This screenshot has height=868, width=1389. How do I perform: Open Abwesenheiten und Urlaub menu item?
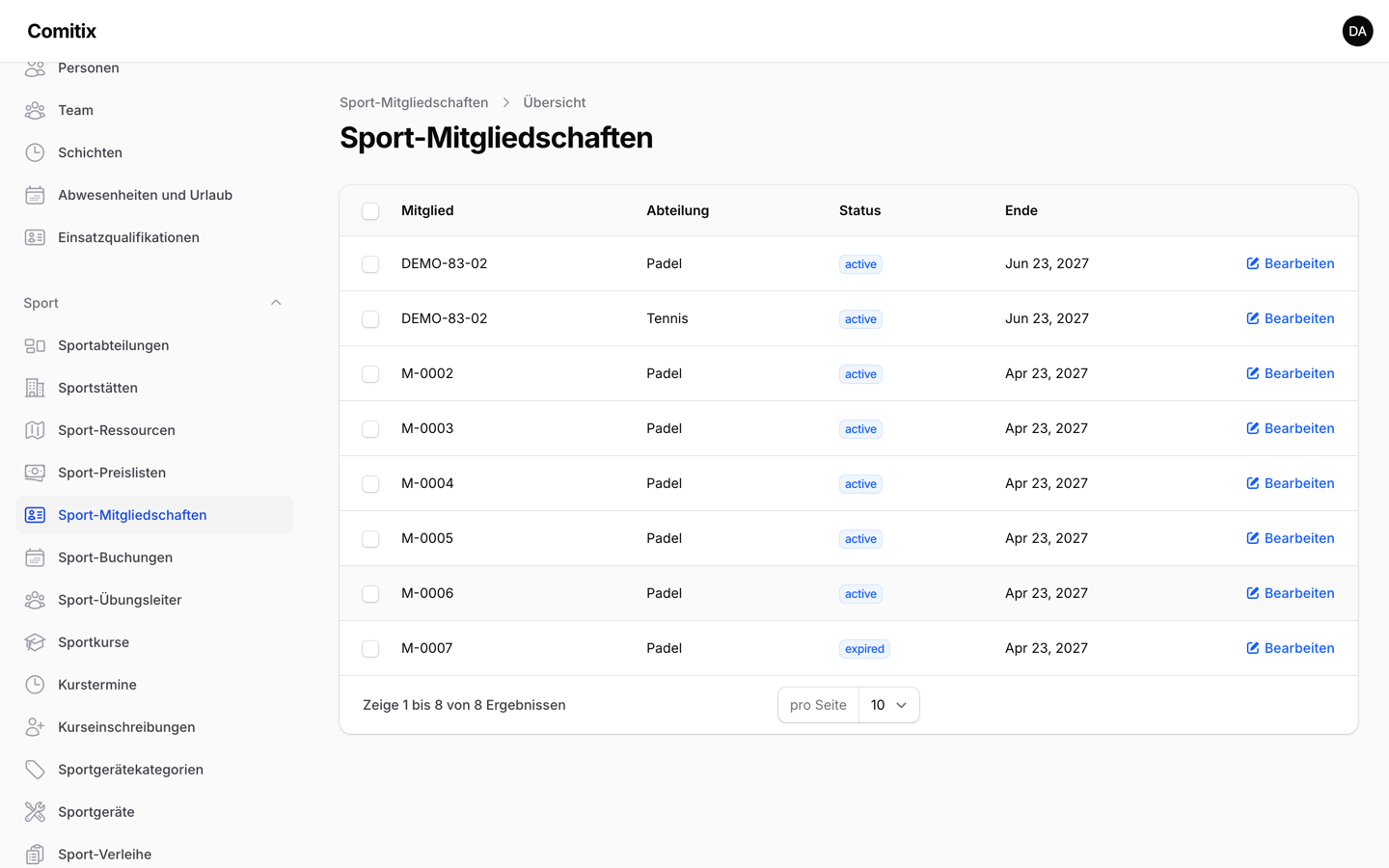click(x=154, y=195)
